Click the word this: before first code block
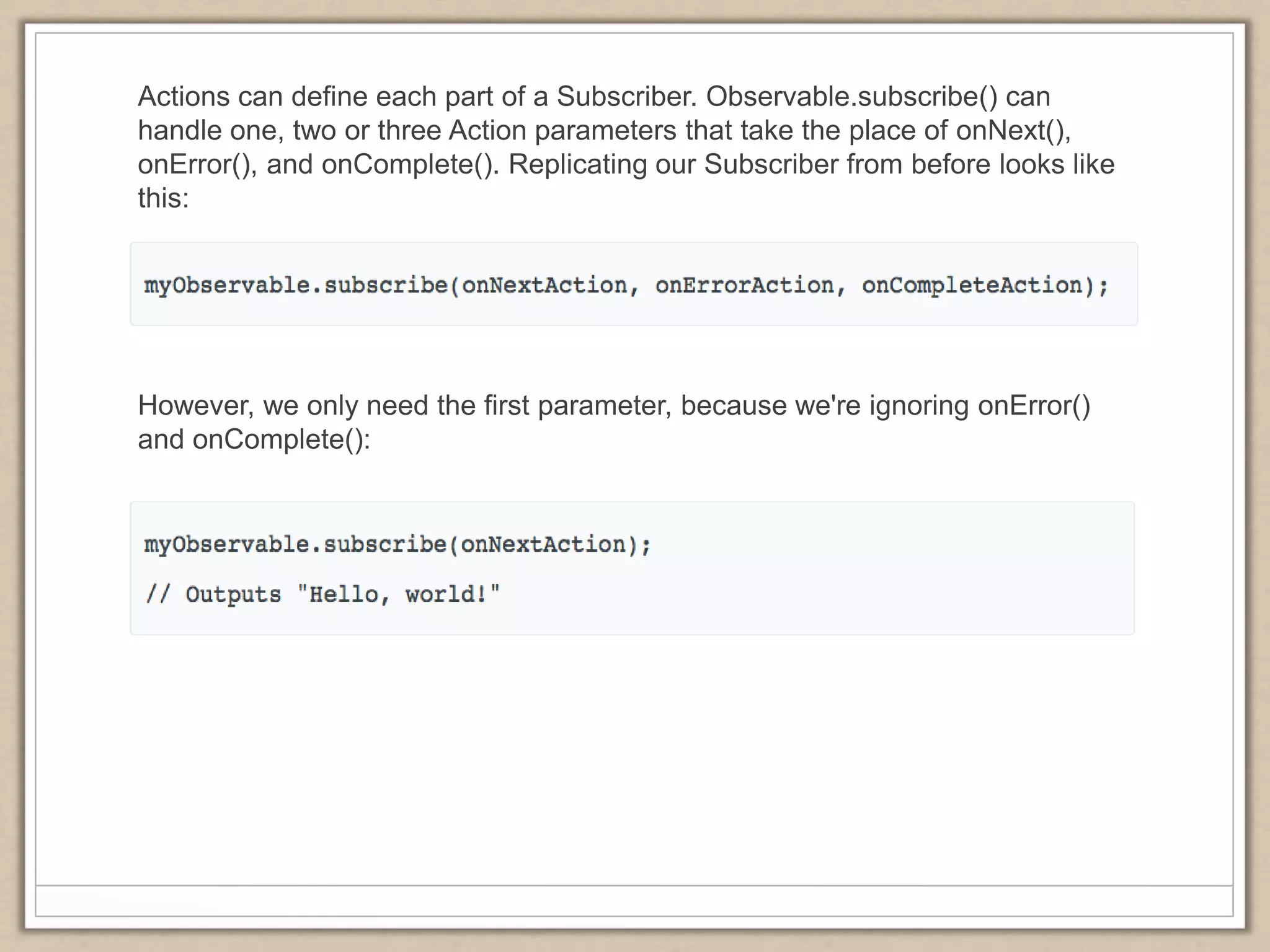 coord(163,198)
